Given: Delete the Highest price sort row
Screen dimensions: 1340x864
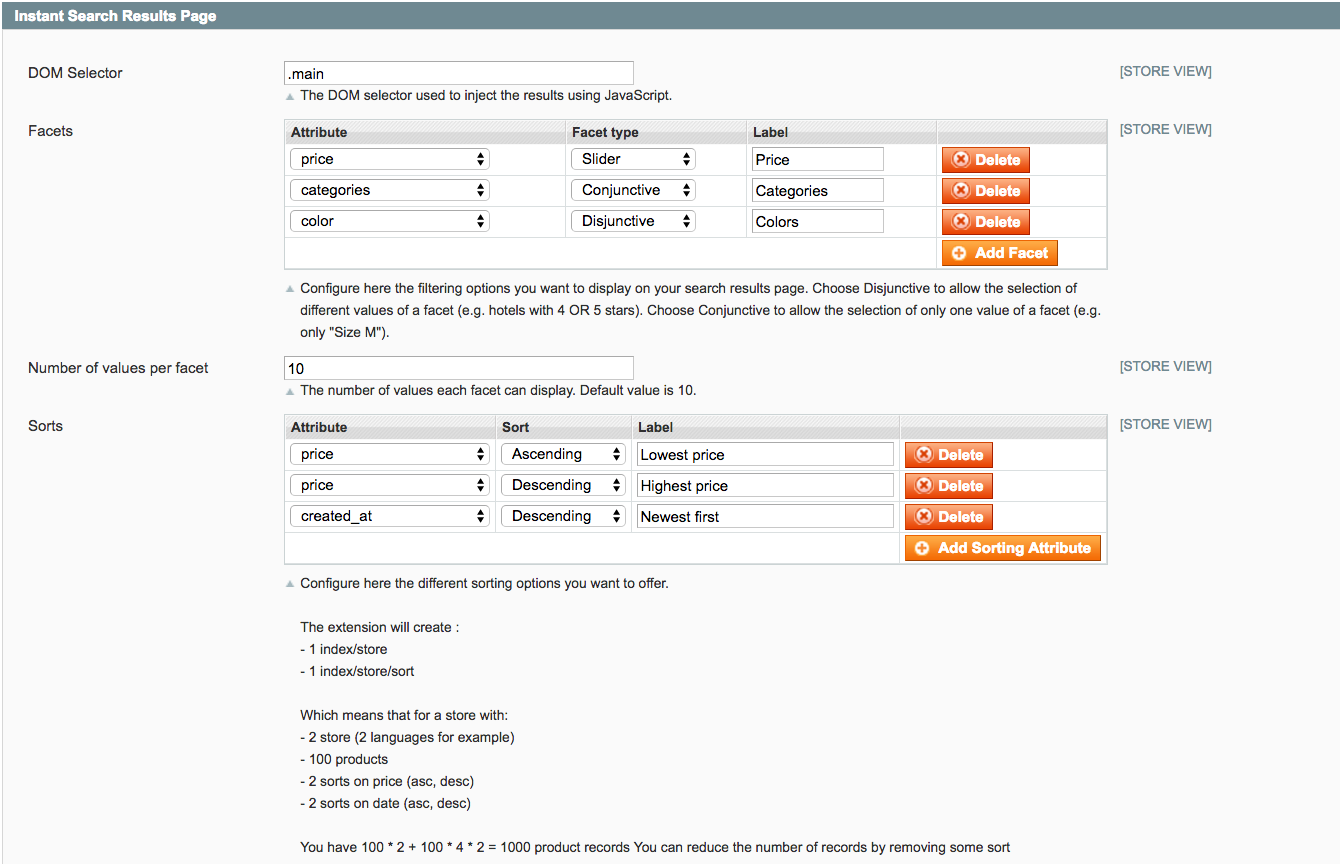Looking at the screenshot, I should (948, 485).
